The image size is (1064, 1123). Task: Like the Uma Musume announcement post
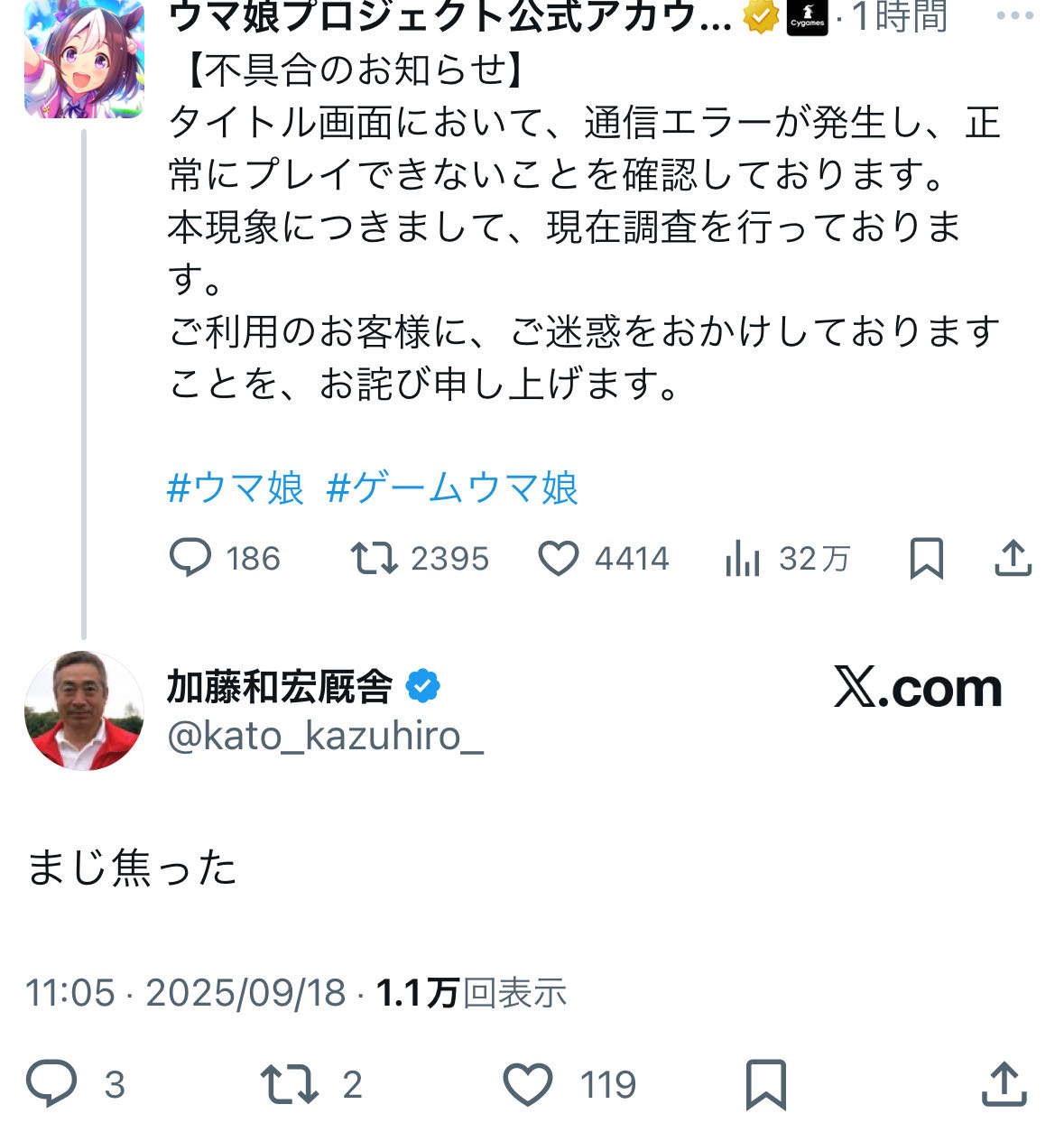pyautogui.click(x=559, y=558)
